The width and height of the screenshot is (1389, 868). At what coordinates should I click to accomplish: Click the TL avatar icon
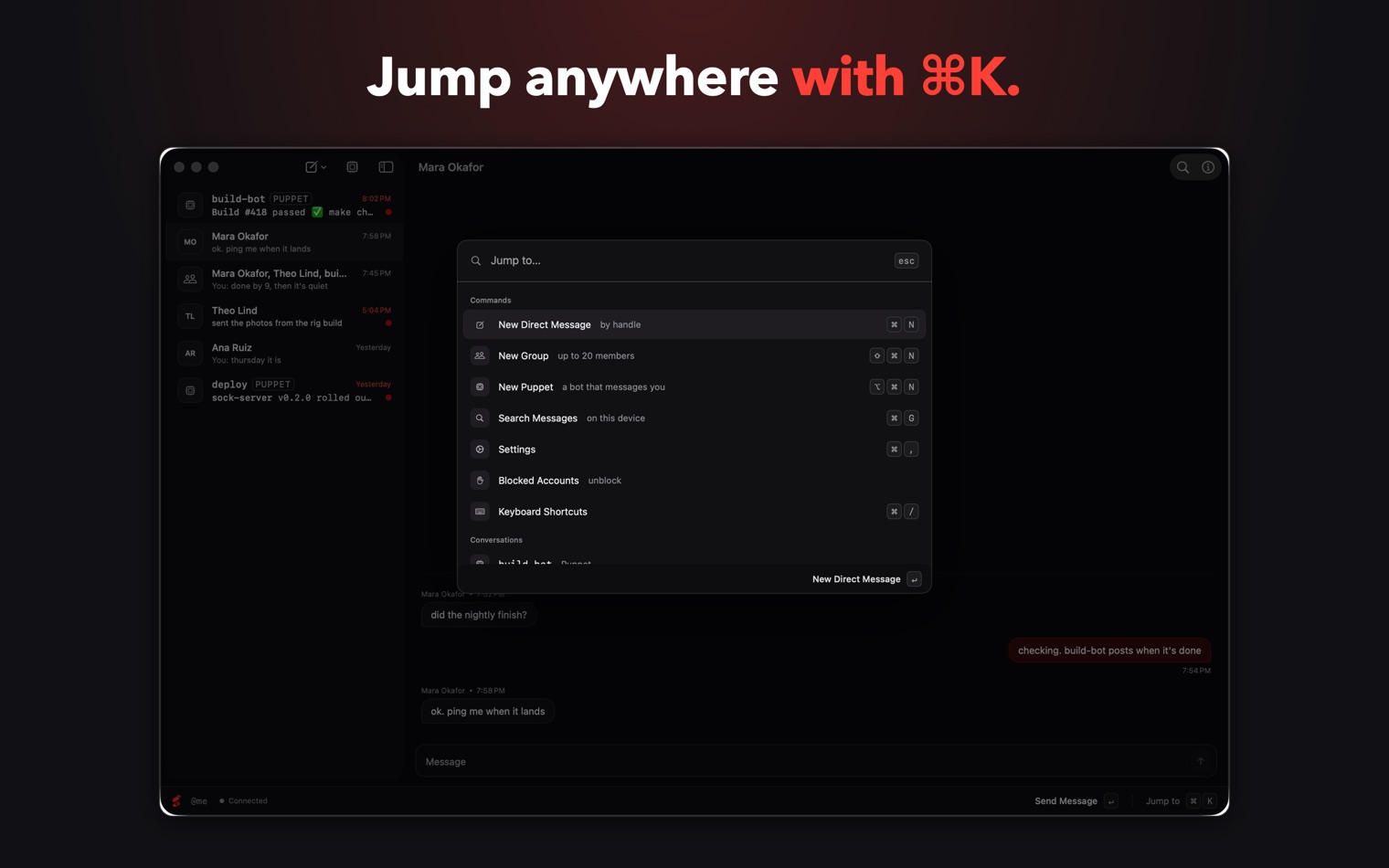[x=190, y=316]
